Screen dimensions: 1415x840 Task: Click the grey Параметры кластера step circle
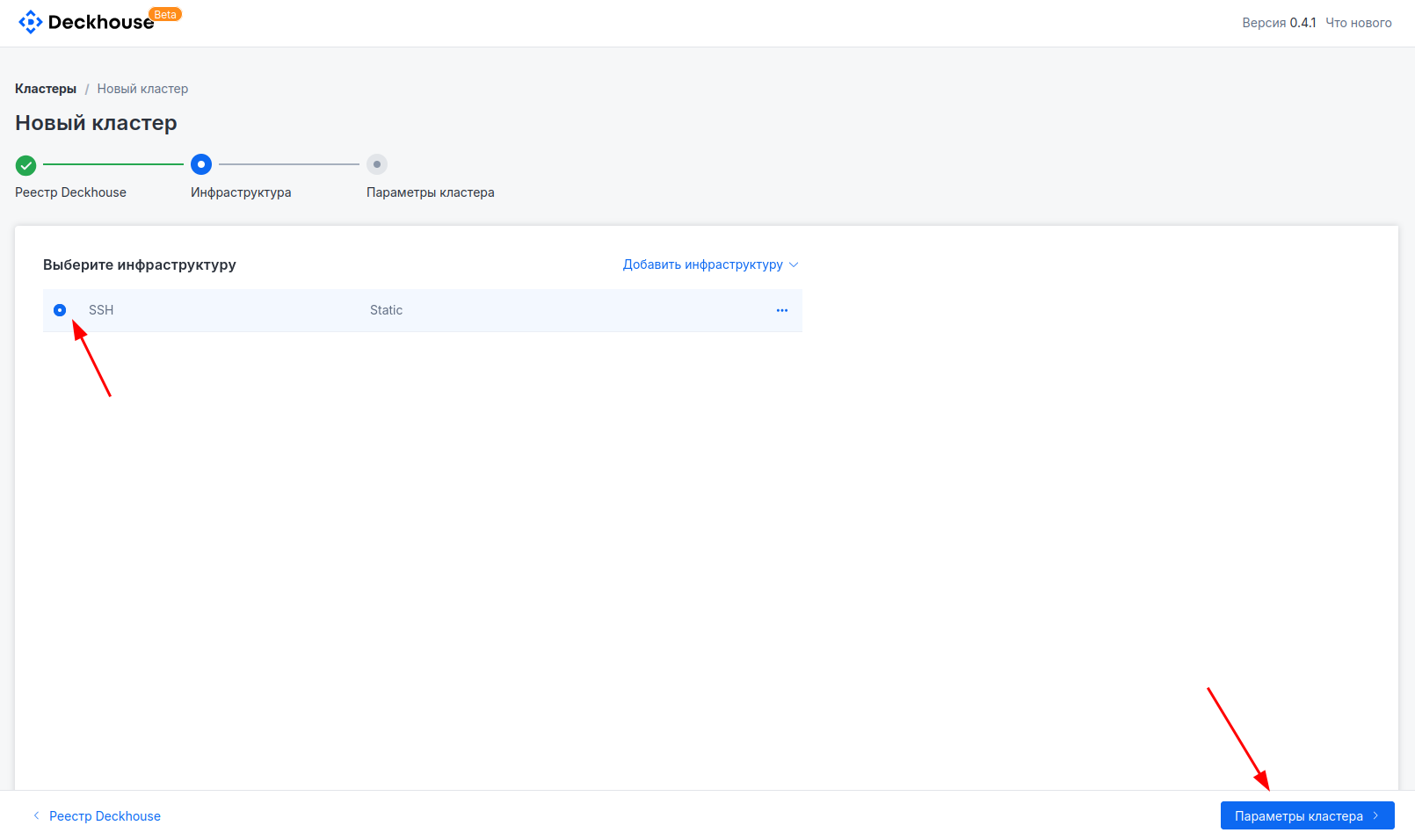pos(377,164)
